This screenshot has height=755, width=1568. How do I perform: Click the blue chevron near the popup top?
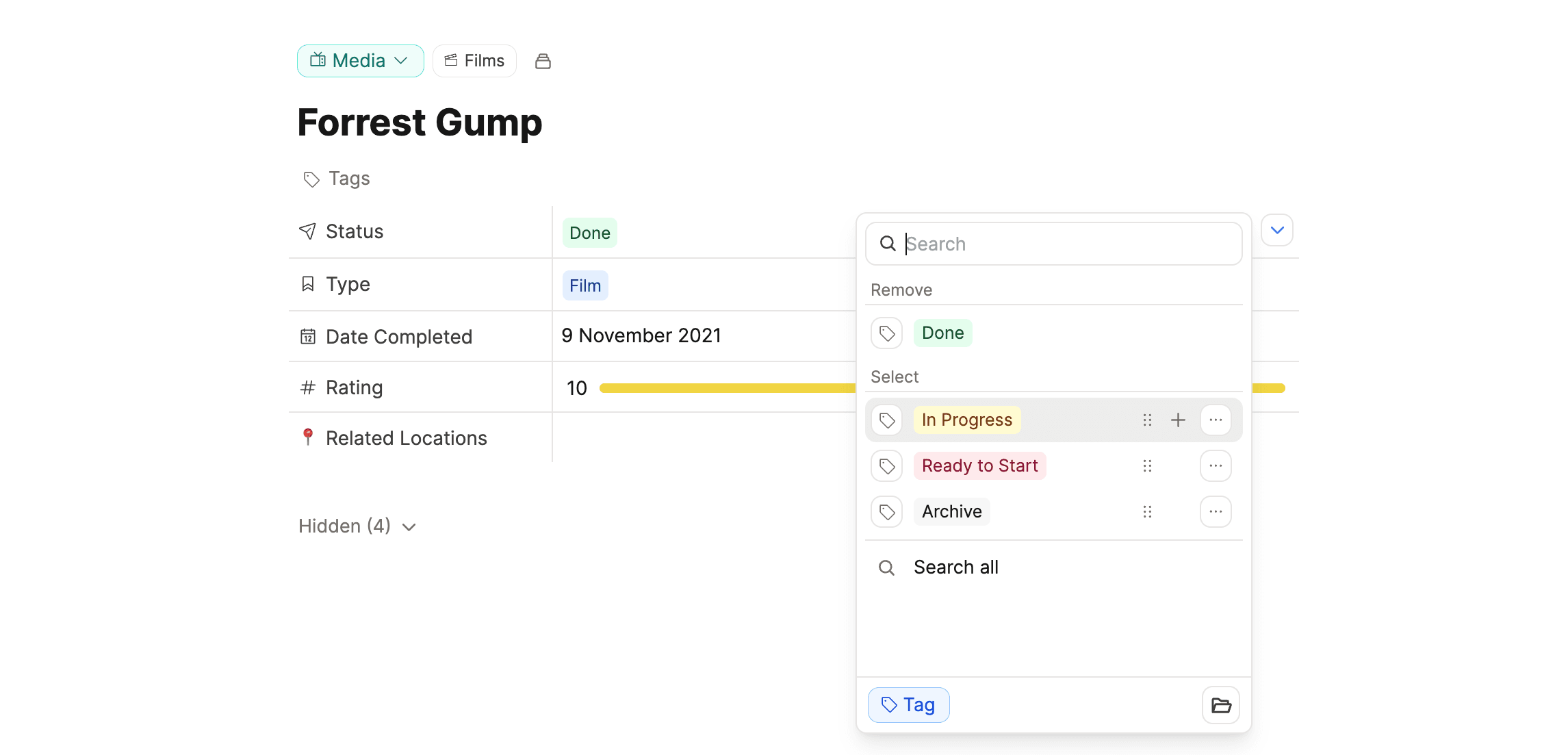[1276, 230]
